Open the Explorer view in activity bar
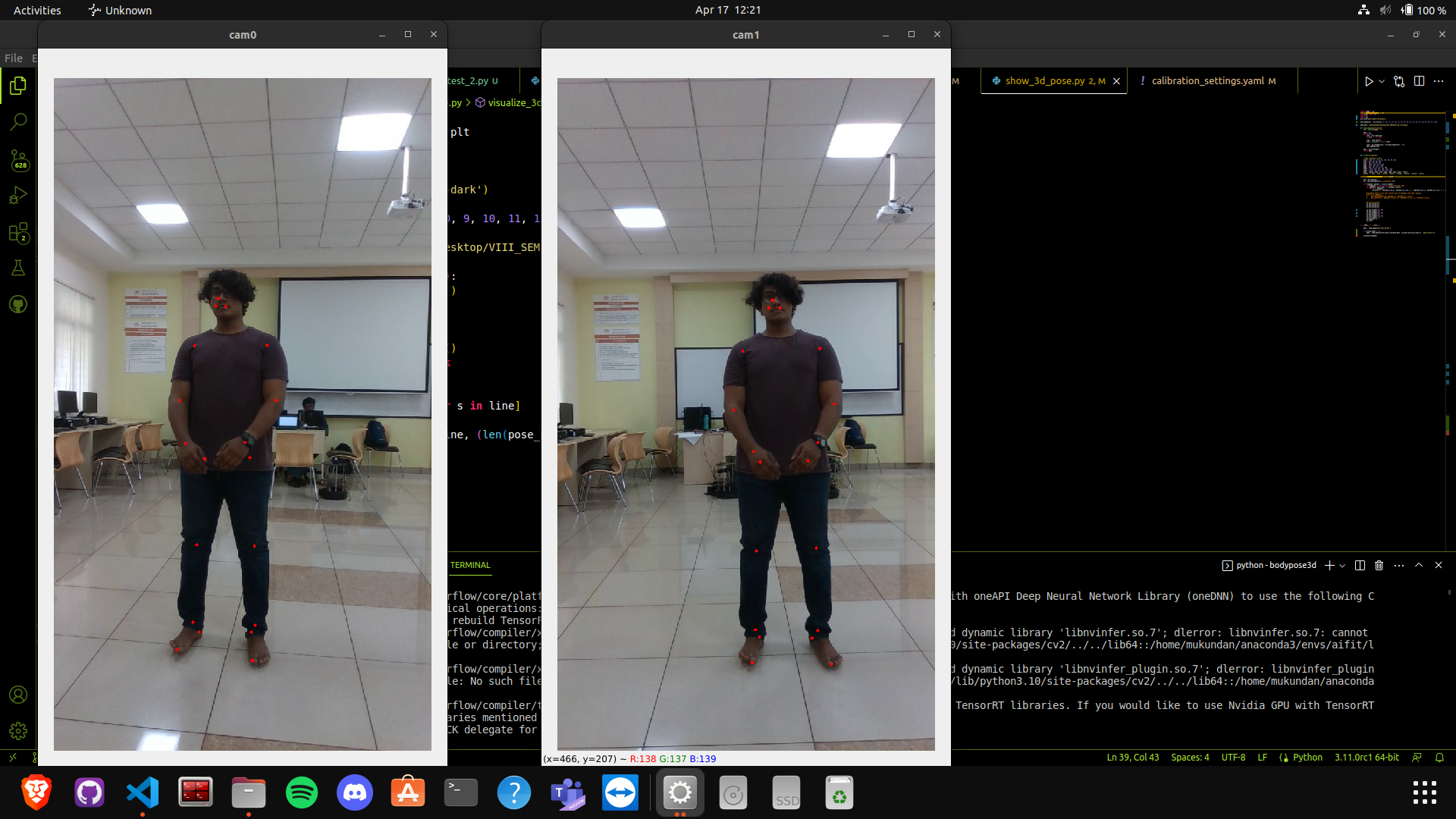 (x=18, y=86)
